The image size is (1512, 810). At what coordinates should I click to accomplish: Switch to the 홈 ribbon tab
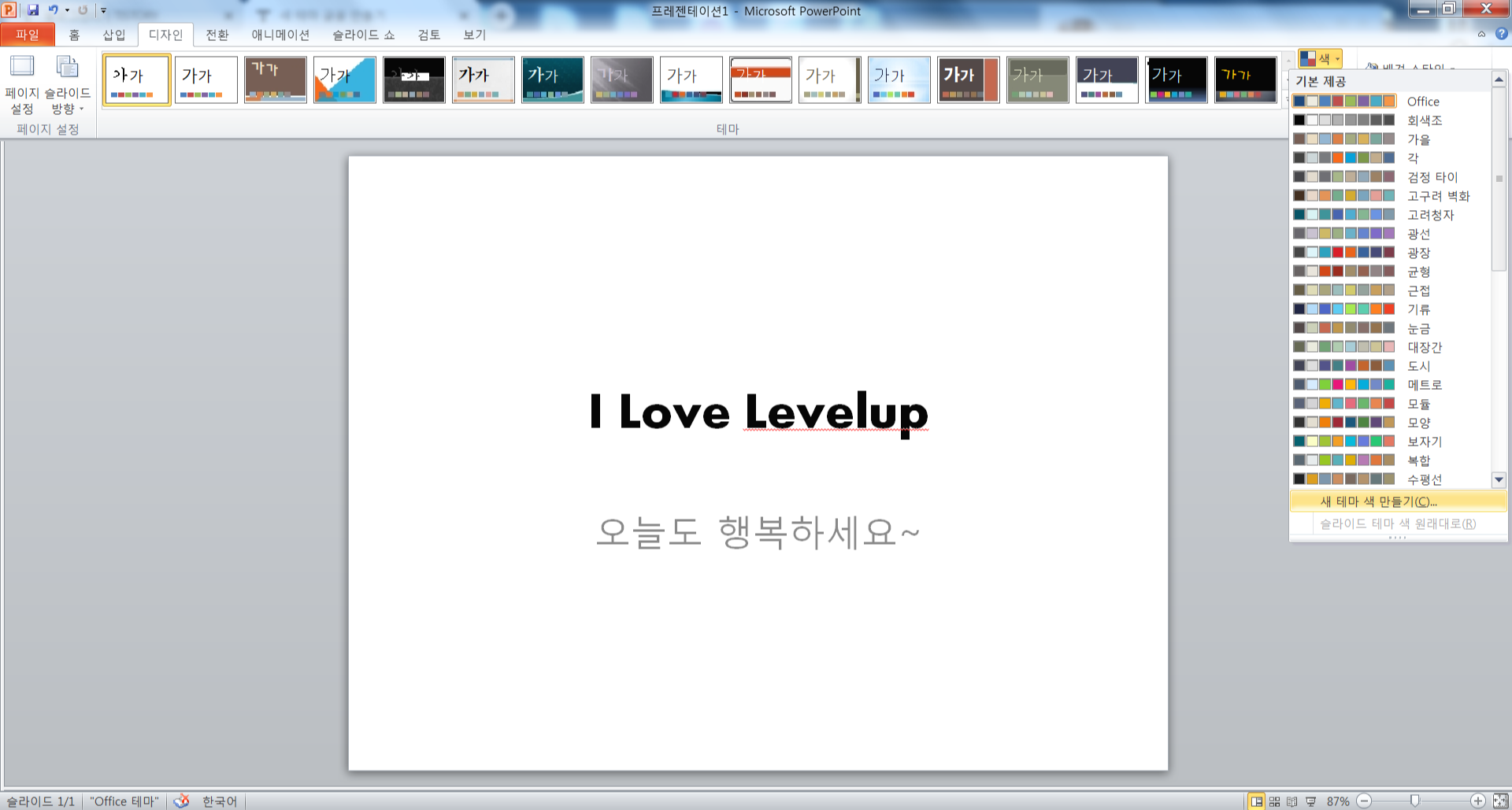74,35
